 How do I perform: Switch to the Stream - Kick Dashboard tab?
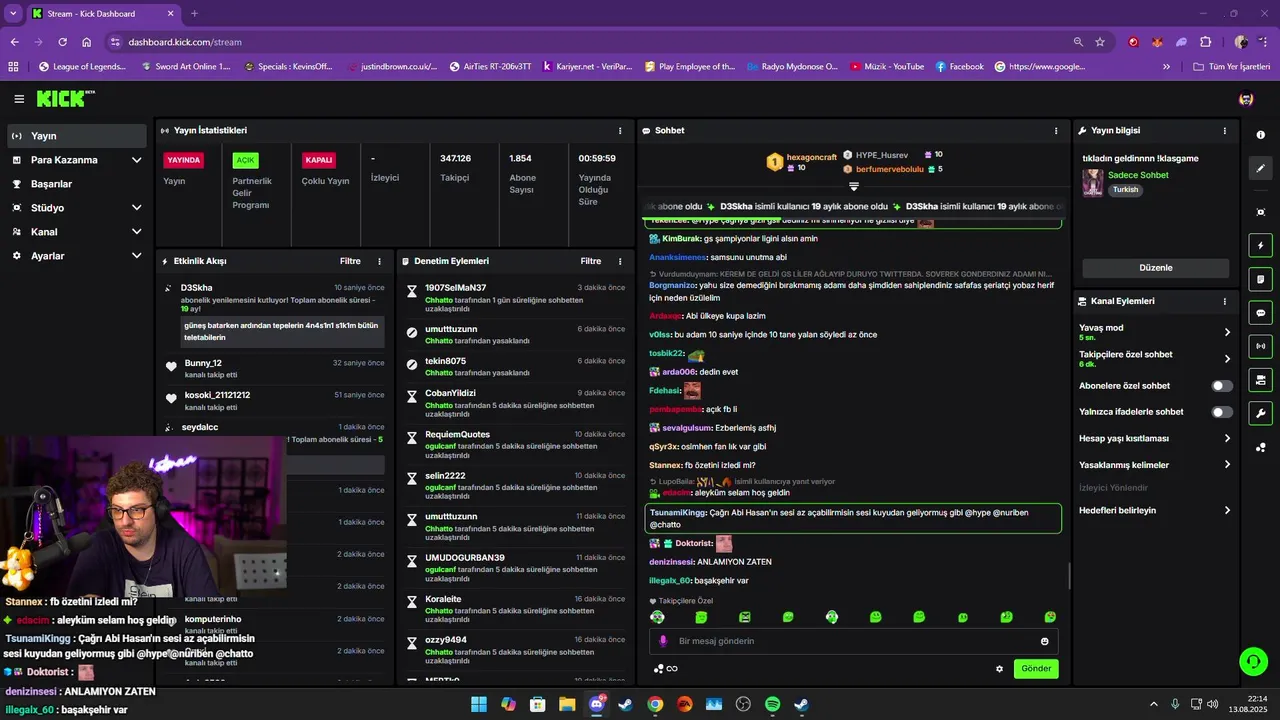[103, 14]
